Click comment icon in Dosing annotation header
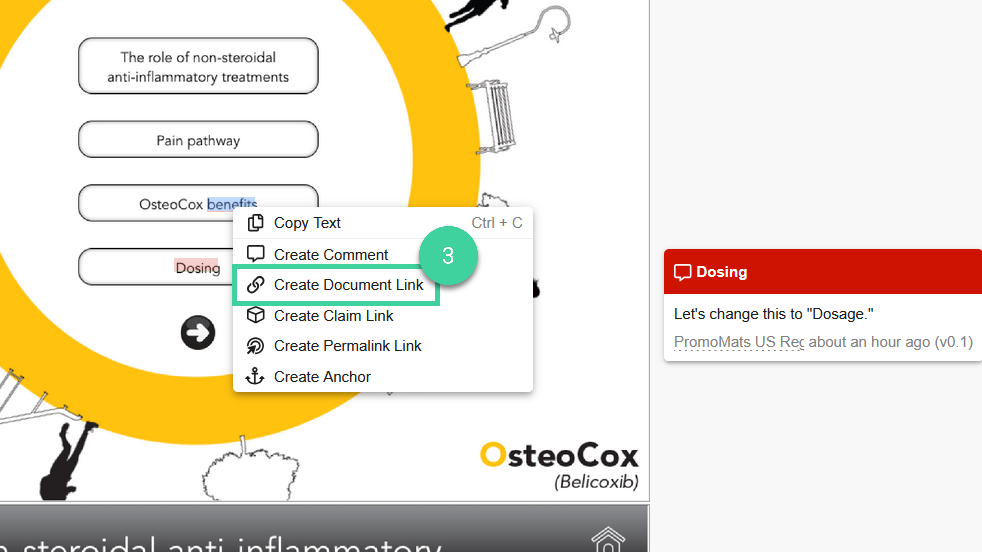The height and width of the screenshot is (552, 982). click(683, 273)
